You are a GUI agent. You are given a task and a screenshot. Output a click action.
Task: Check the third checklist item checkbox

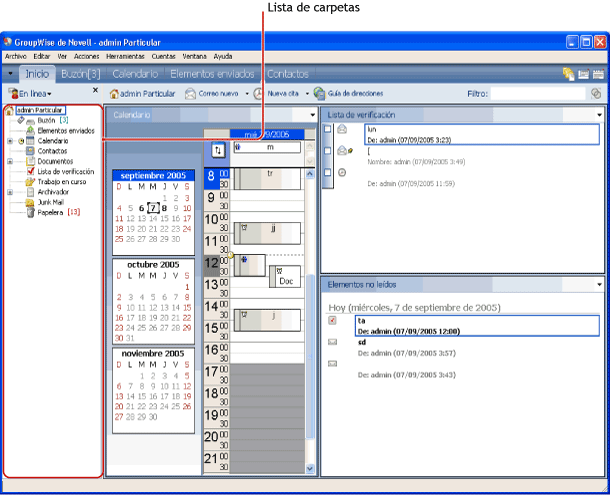tap(328, 172)
